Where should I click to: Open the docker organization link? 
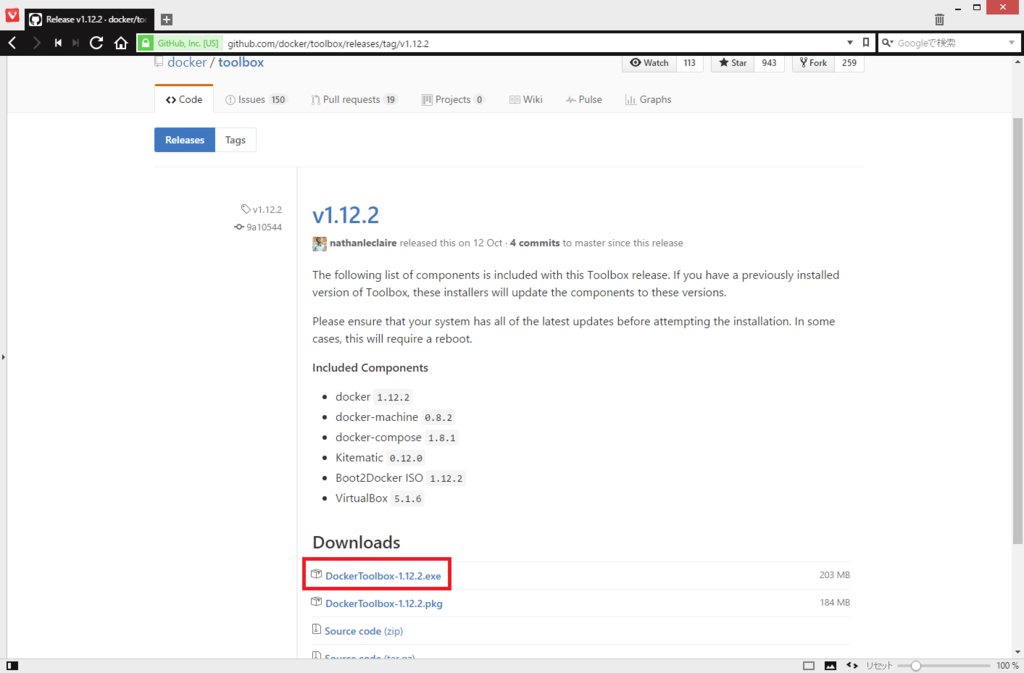pos(187,63)
